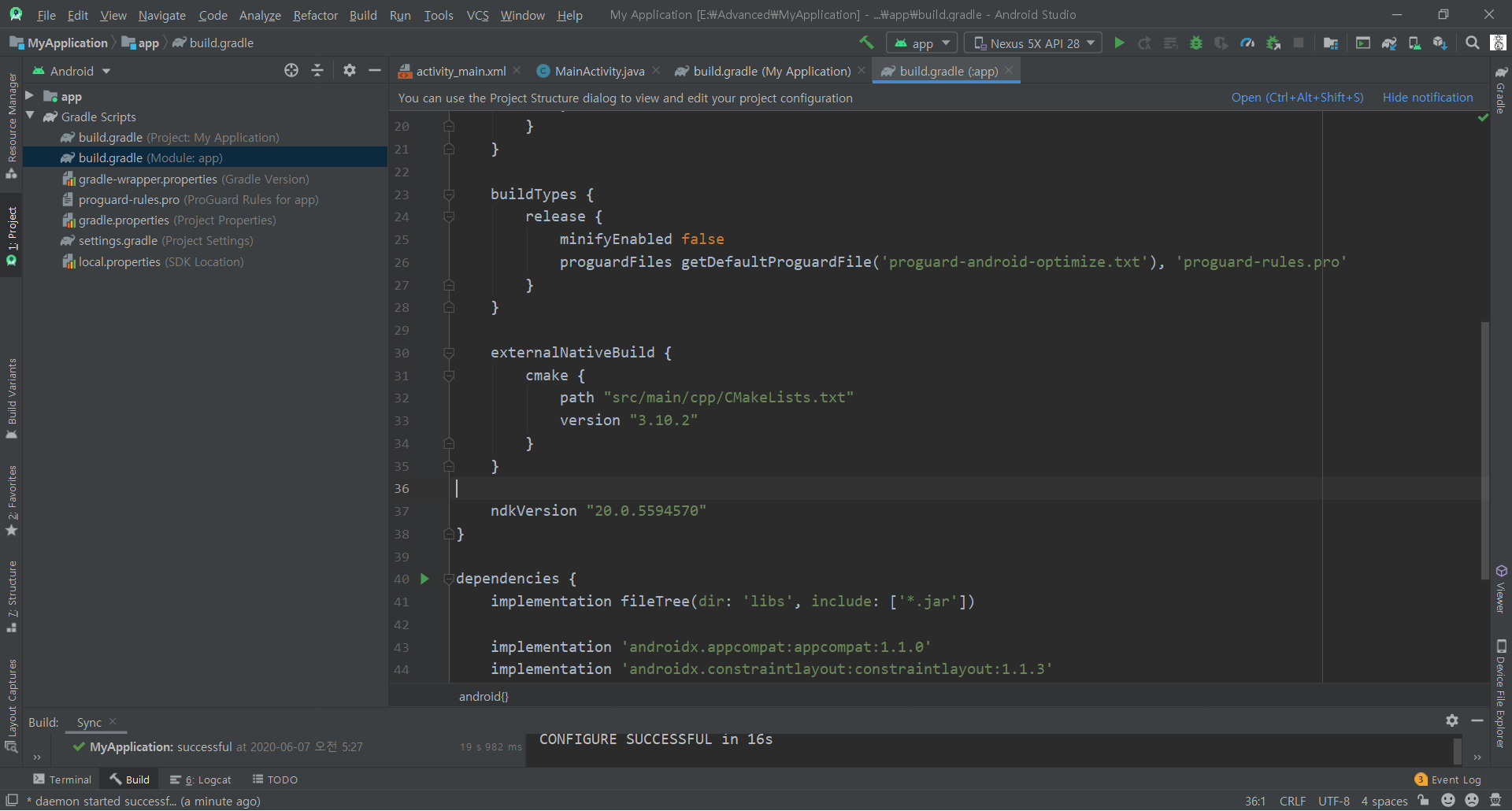Toggle the 1: Project side tool window

point(12,235)
